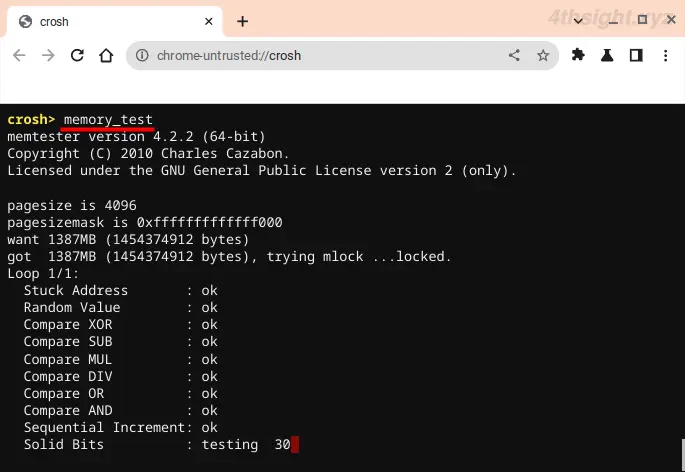Click the memory_test command text

108,119
